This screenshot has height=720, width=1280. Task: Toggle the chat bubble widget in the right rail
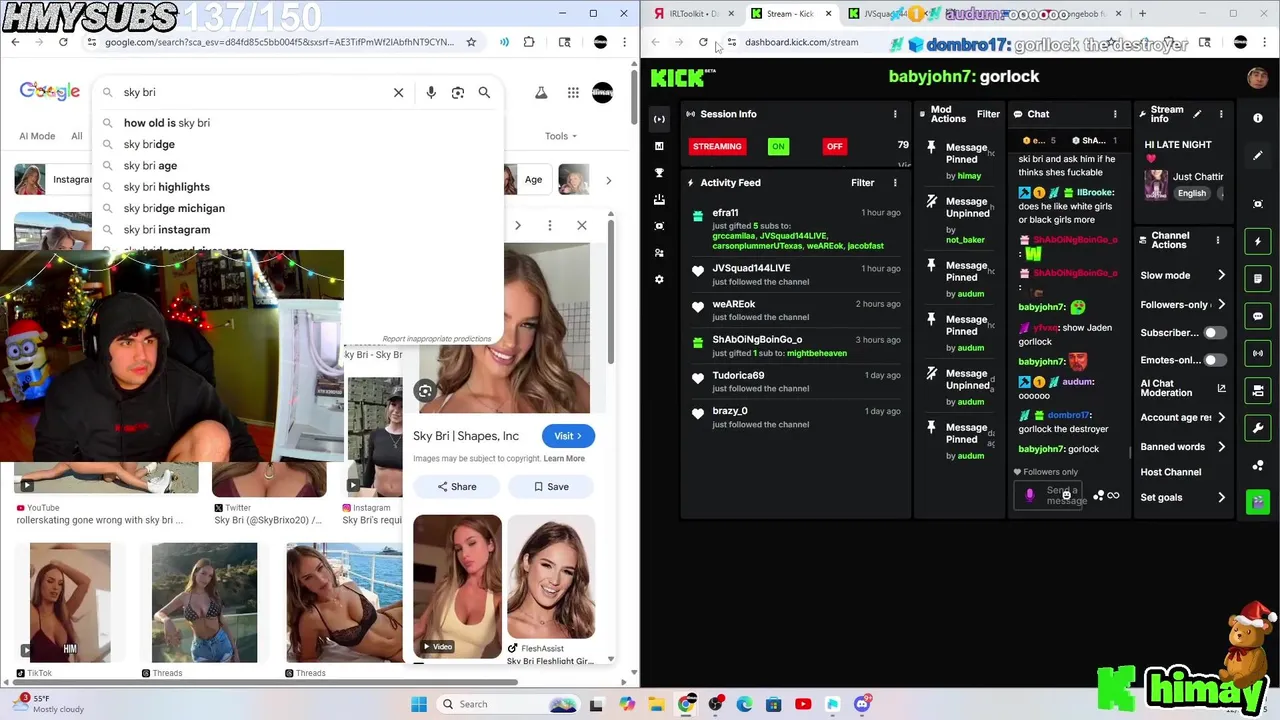click(x=1258, y=316)
